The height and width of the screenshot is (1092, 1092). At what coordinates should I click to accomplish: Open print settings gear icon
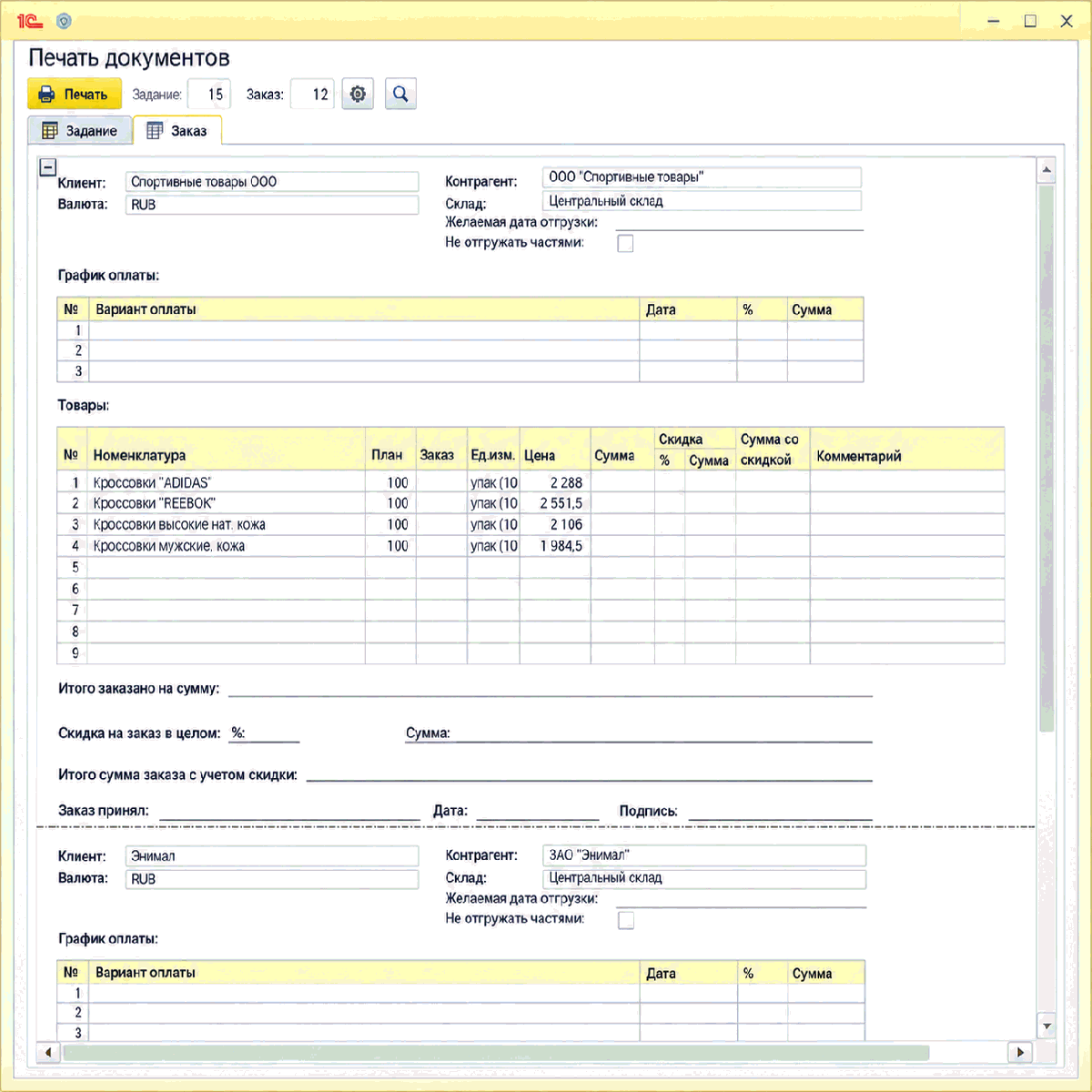(358, 94)
